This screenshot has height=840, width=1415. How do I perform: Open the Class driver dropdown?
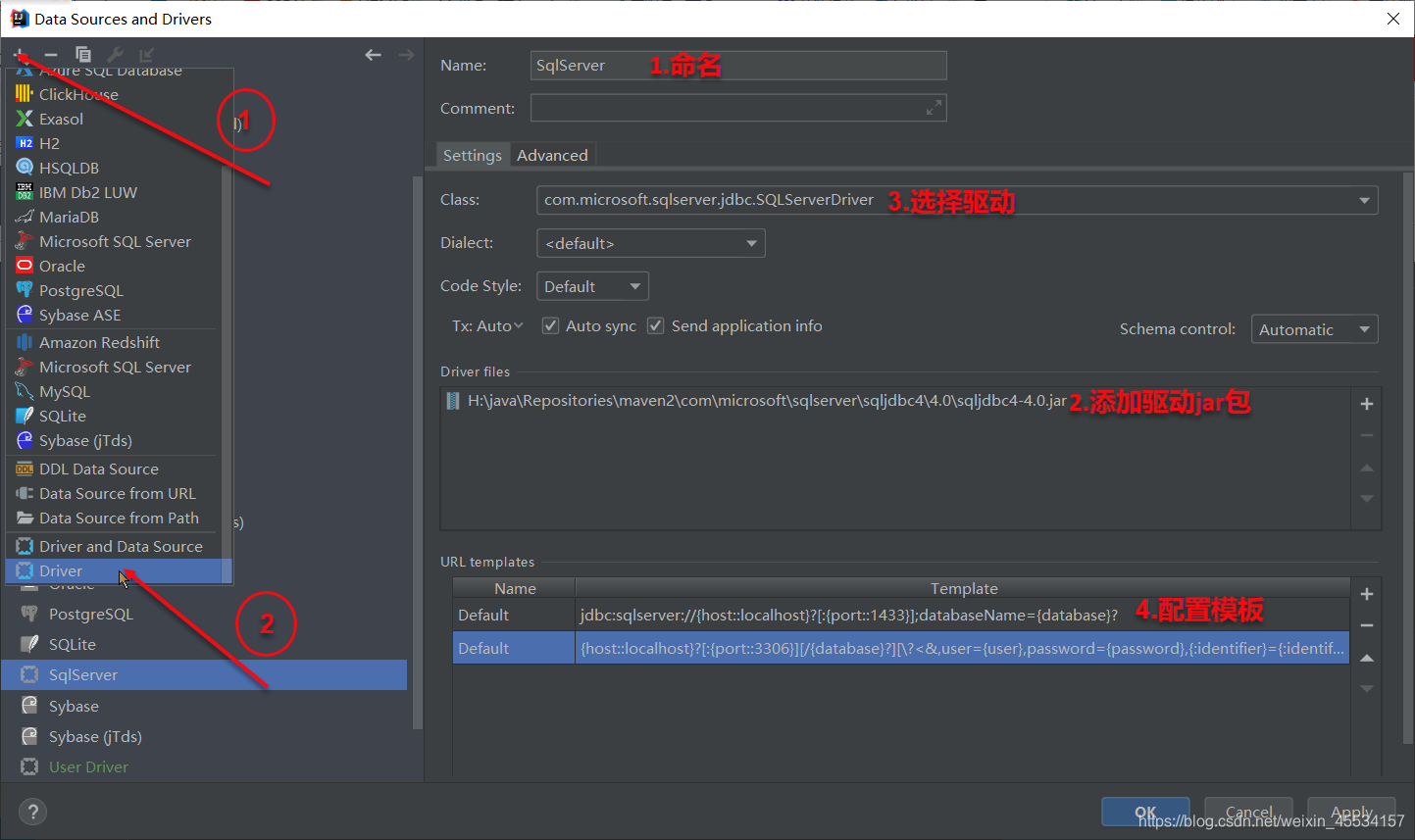click(x=1364, y=200)
